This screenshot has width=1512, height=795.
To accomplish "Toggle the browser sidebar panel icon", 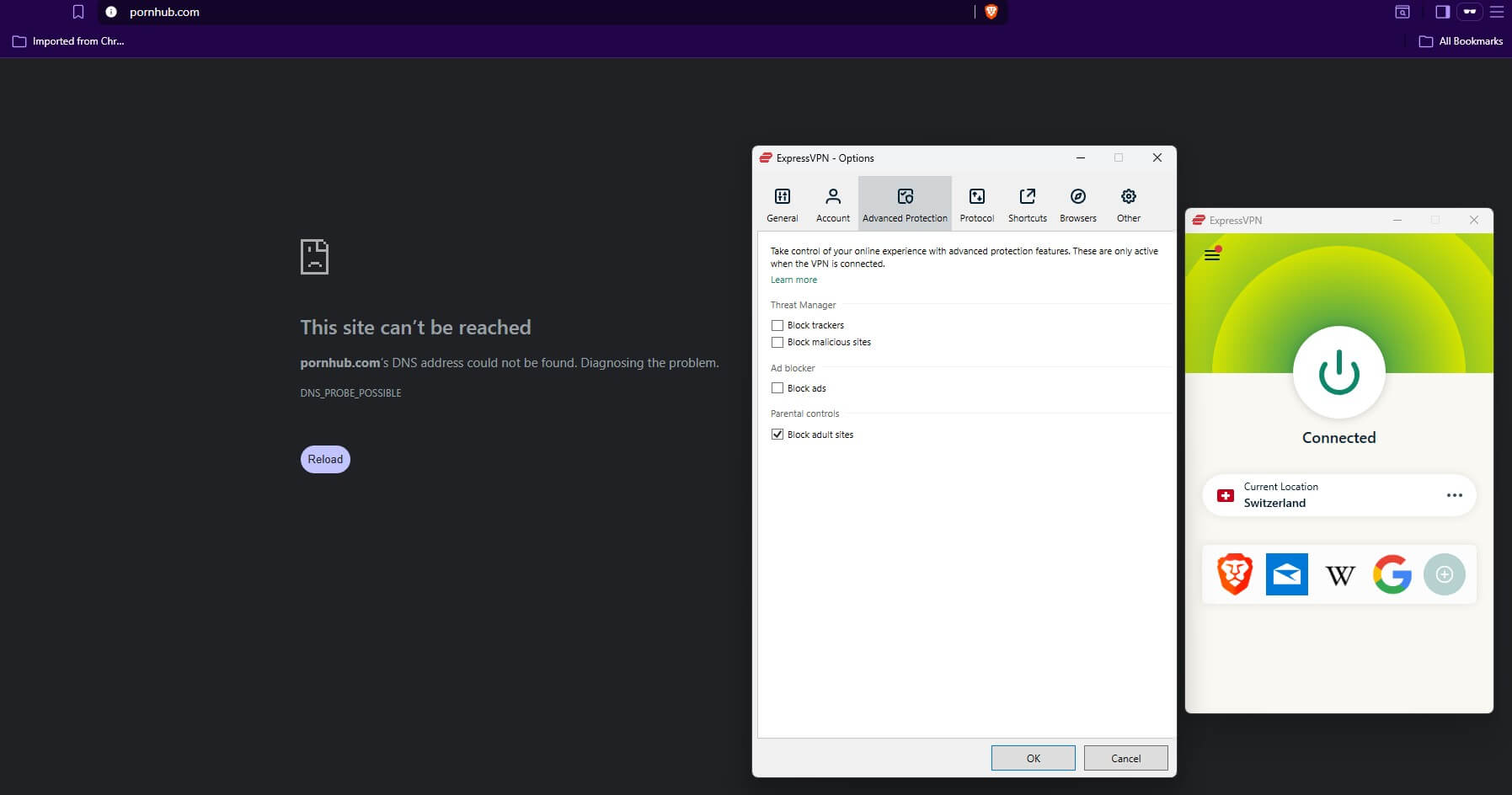I will click(x=1443, y=12).
